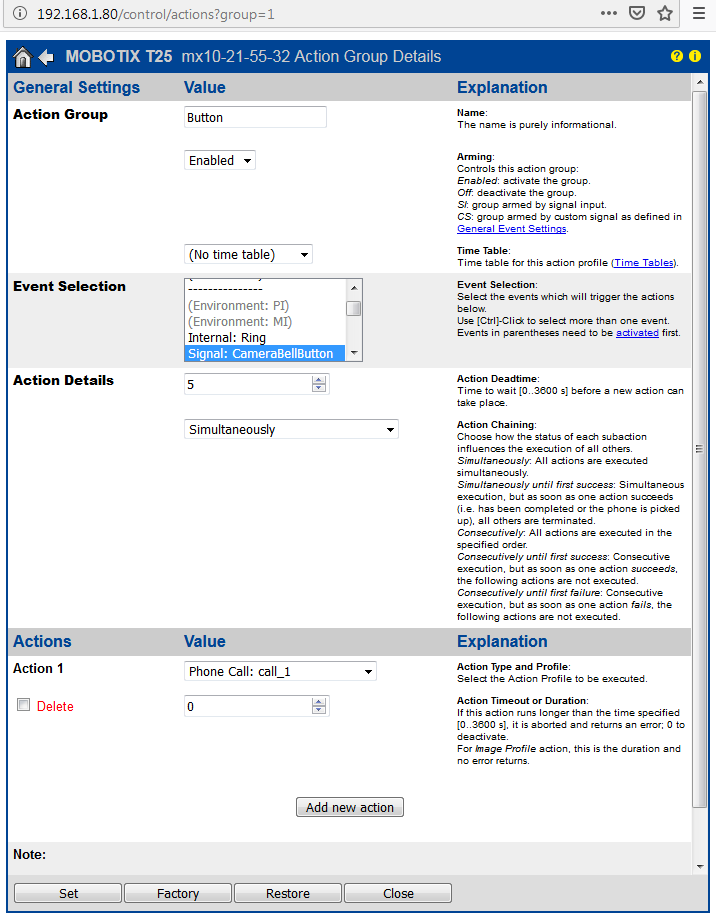Click the Add new action button
Viewport: 716px width, 919px height.
(x=350, y=807)
